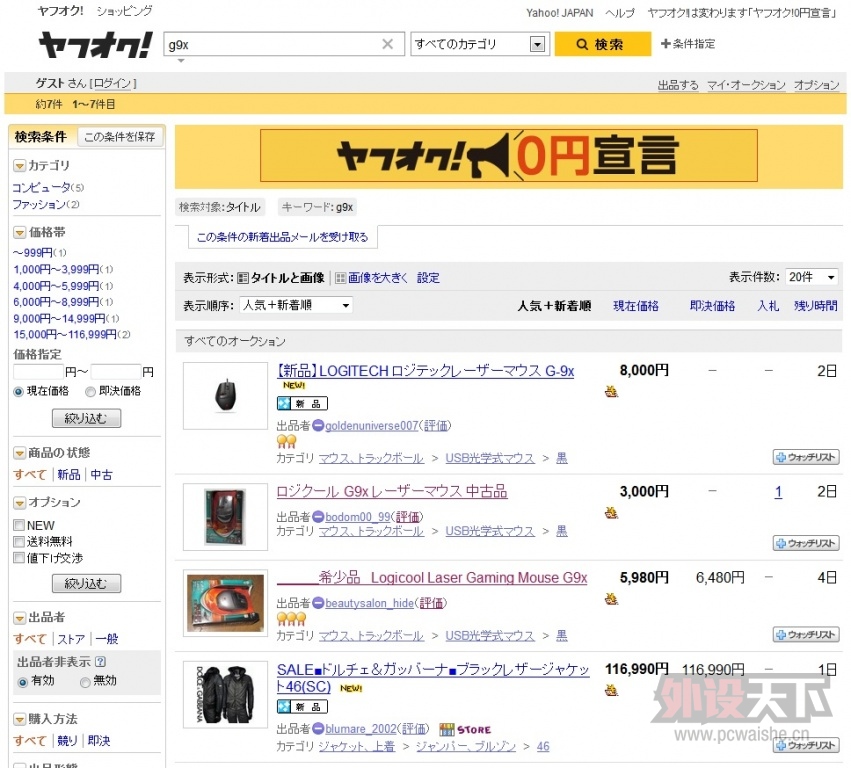
Task: Enable the 送料無料 checkbox
Action: pos(19,542)
